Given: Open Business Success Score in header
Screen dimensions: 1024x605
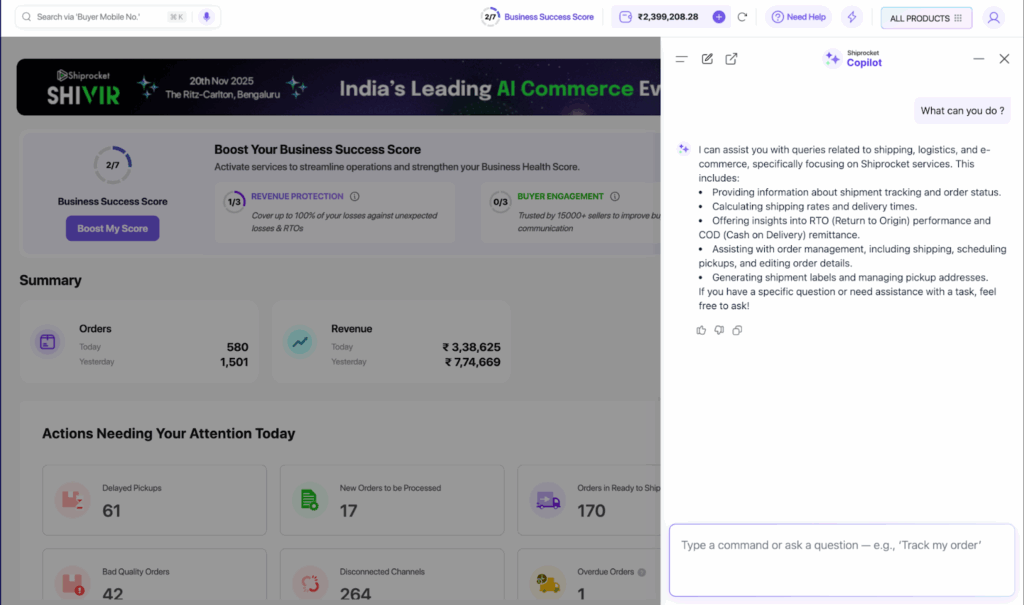Looking at the screenshot, I should tap(538, 17).
